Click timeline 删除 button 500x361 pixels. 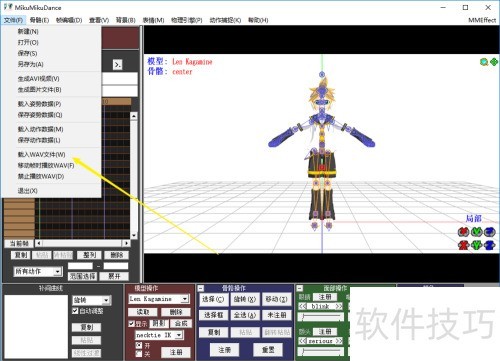(x=116, y=255)
